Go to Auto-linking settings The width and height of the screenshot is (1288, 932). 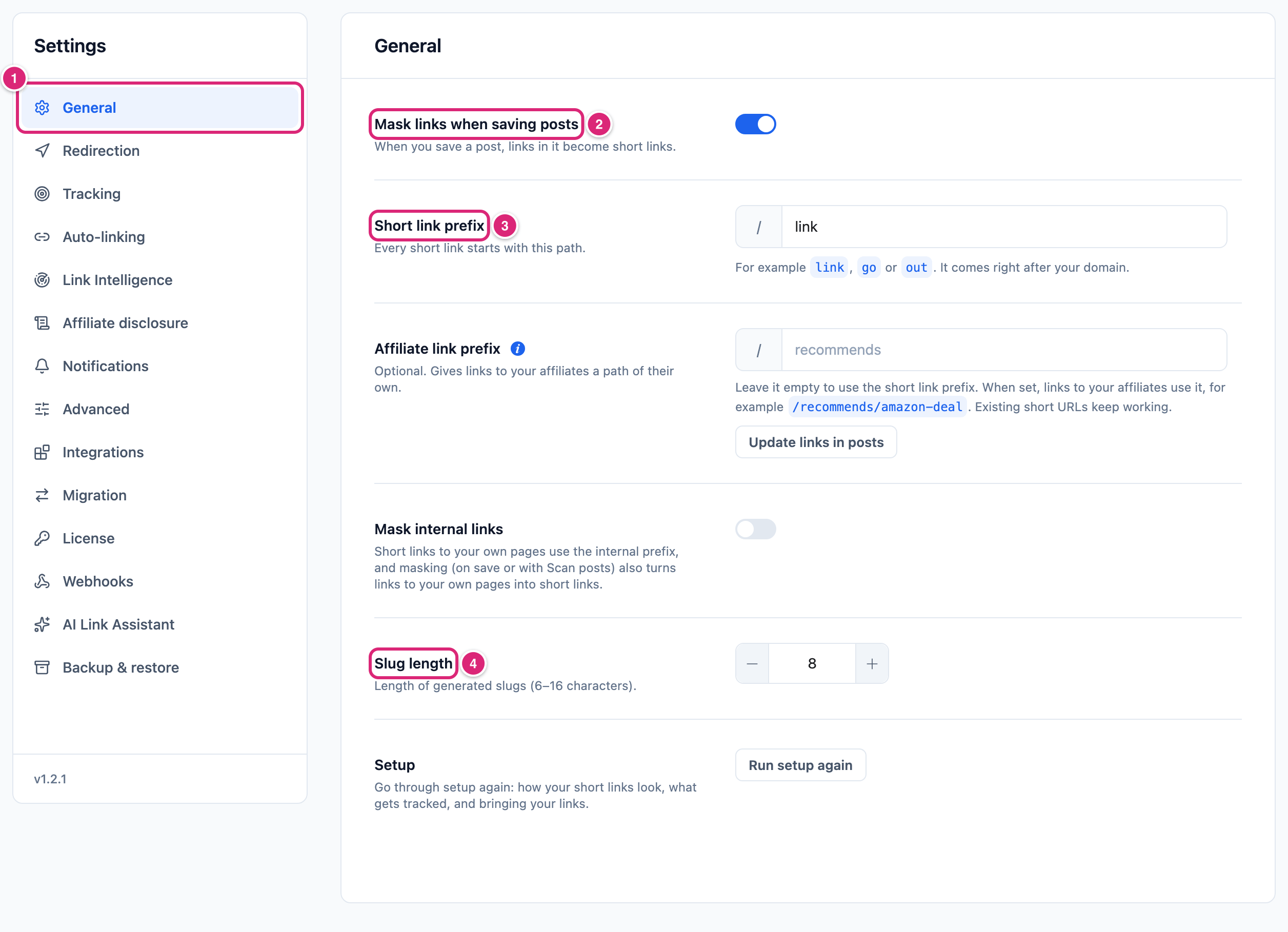[160, 237]
